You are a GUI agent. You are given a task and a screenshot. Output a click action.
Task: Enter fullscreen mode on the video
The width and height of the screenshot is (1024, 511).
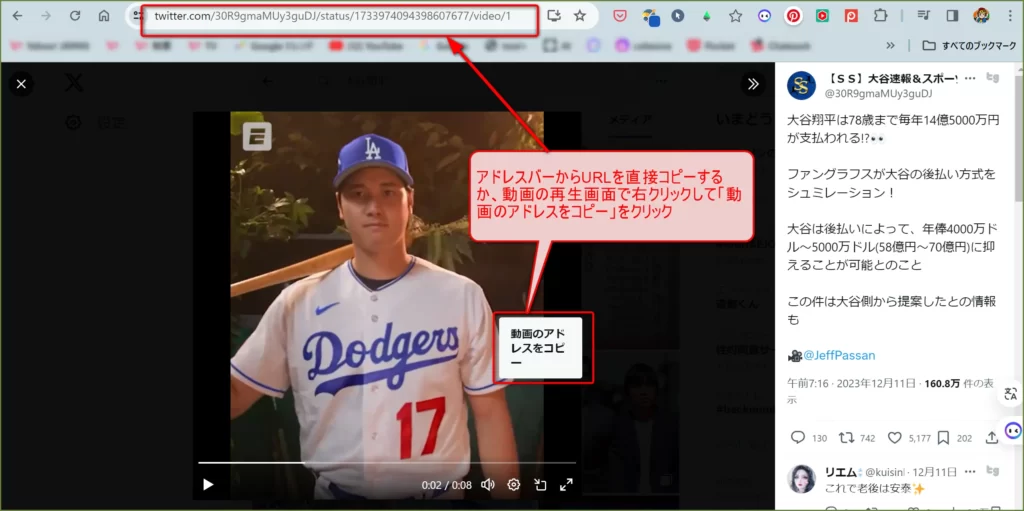click(566, 484)
